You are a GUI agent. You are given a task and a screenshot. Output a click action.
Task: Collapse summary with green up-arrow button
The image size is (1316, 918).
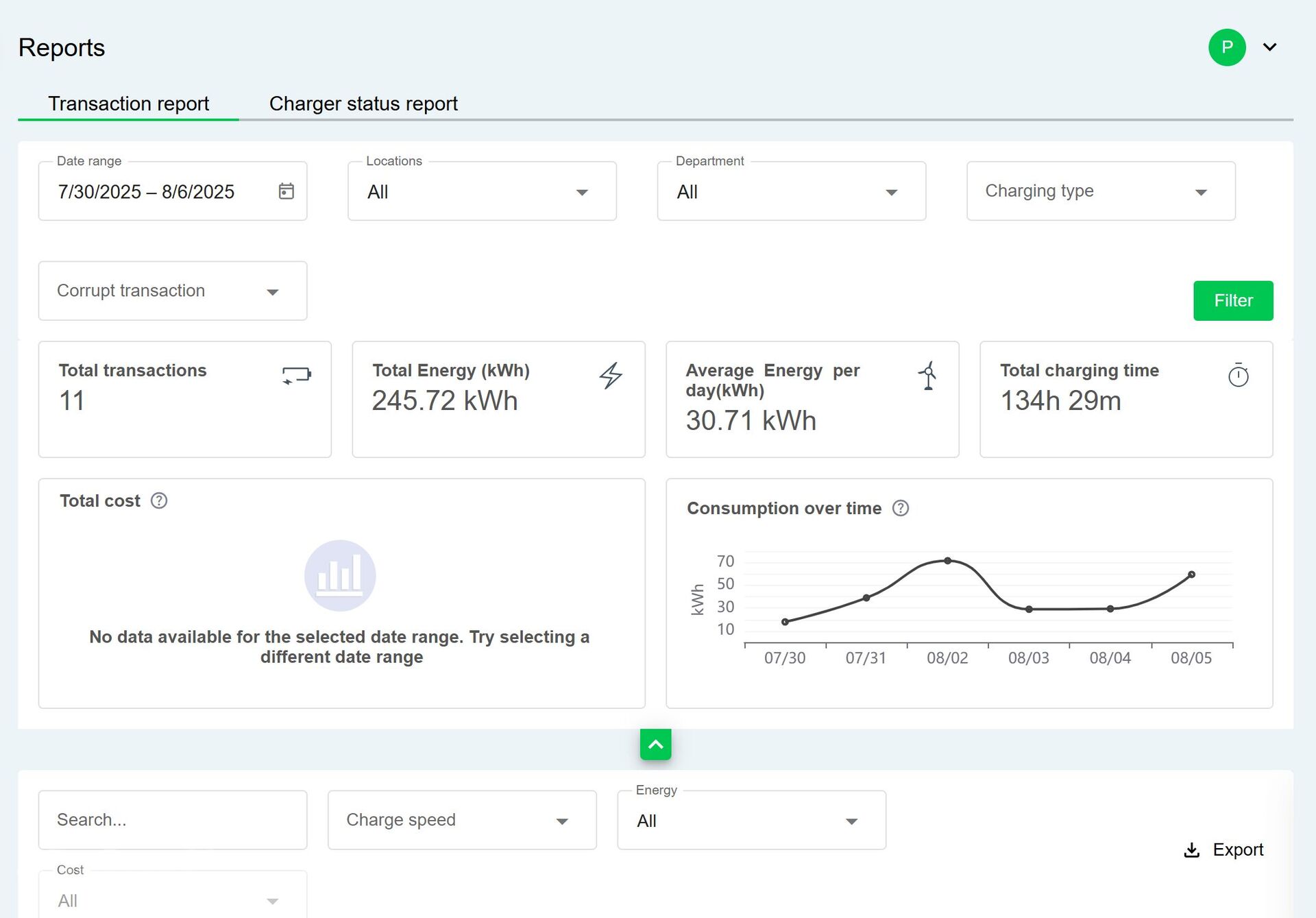coord(655,745)
